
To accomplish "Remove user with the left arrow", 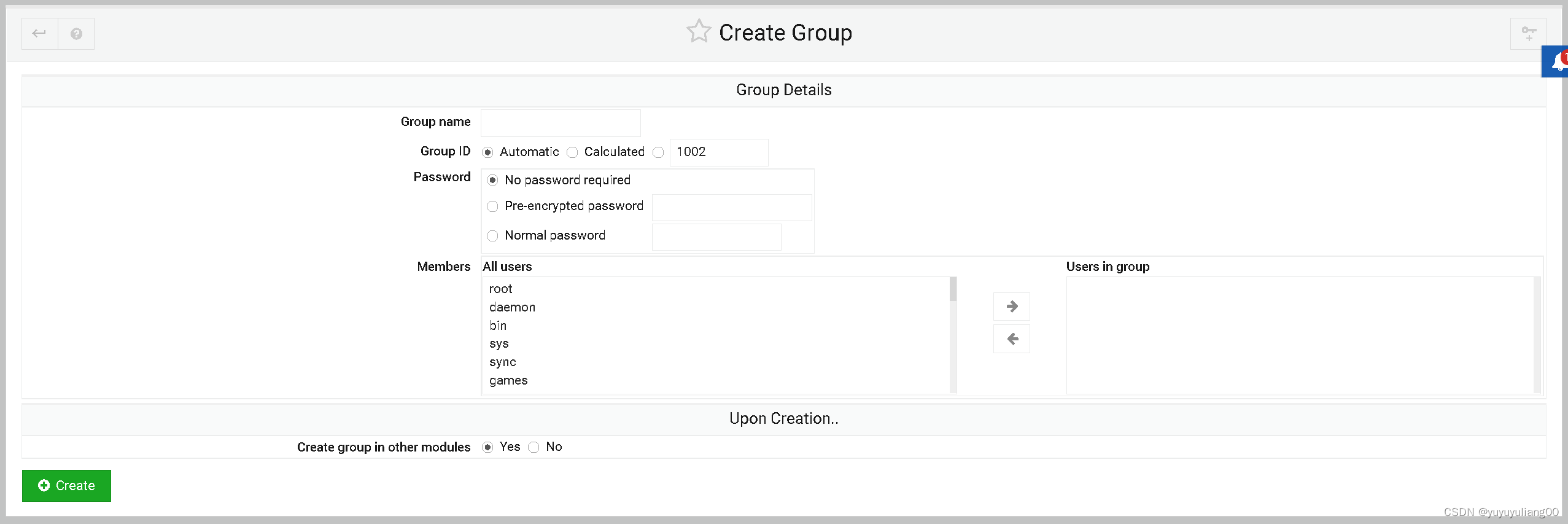I will pyautogui.click(x=1012, y=339).
